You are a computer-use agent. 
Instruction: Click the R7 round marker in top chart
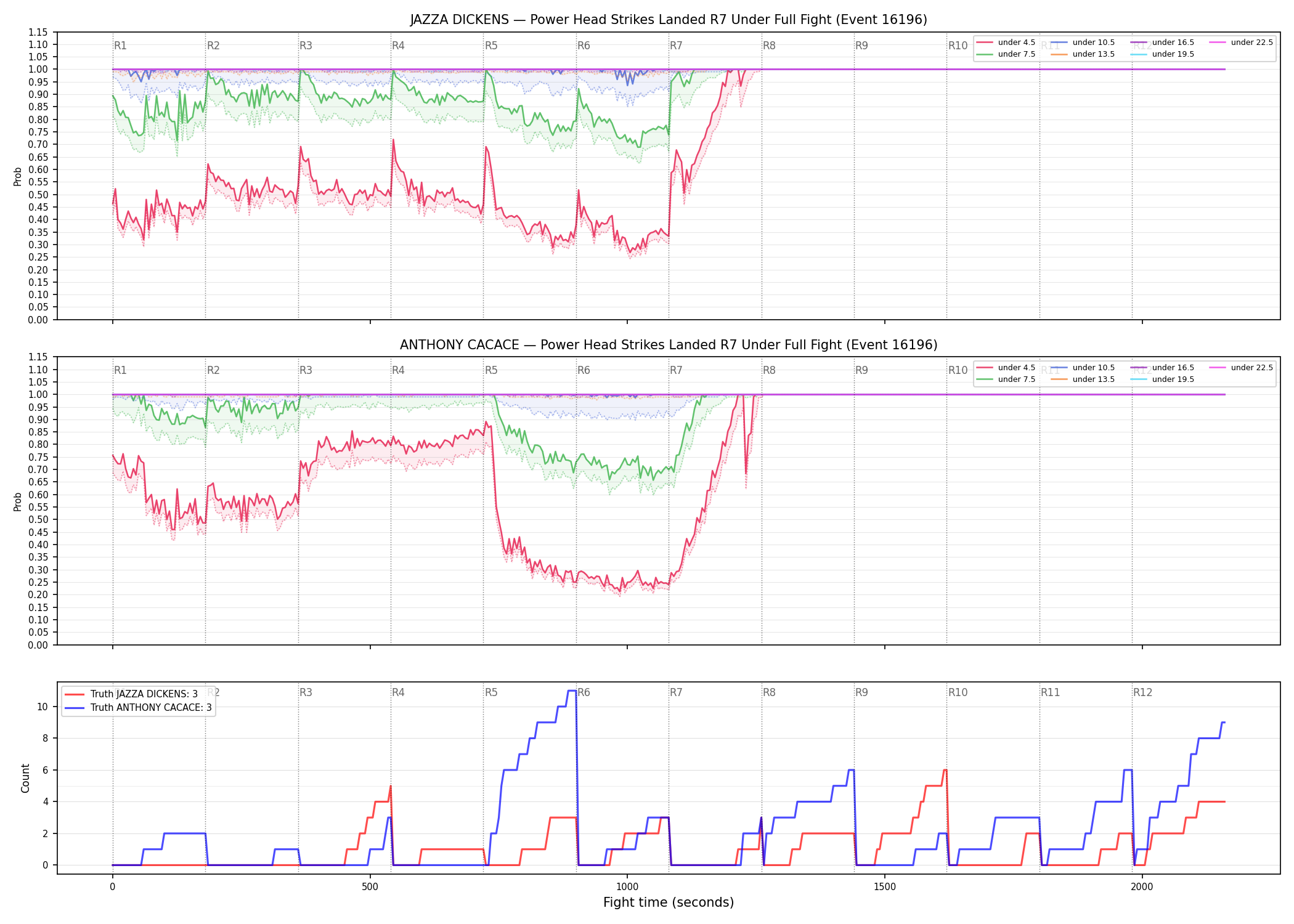676,46
